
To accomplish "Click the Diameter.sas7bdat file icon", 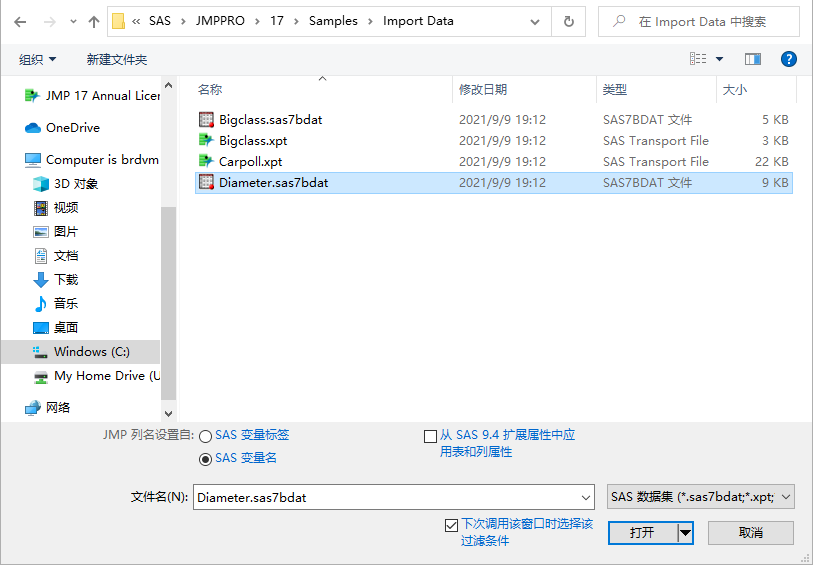I will (206, 182).
